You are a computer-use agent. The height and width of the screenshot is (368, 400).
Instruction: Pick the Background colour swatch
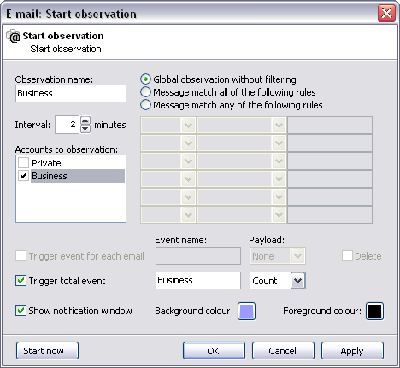click(x=247, y=311)
